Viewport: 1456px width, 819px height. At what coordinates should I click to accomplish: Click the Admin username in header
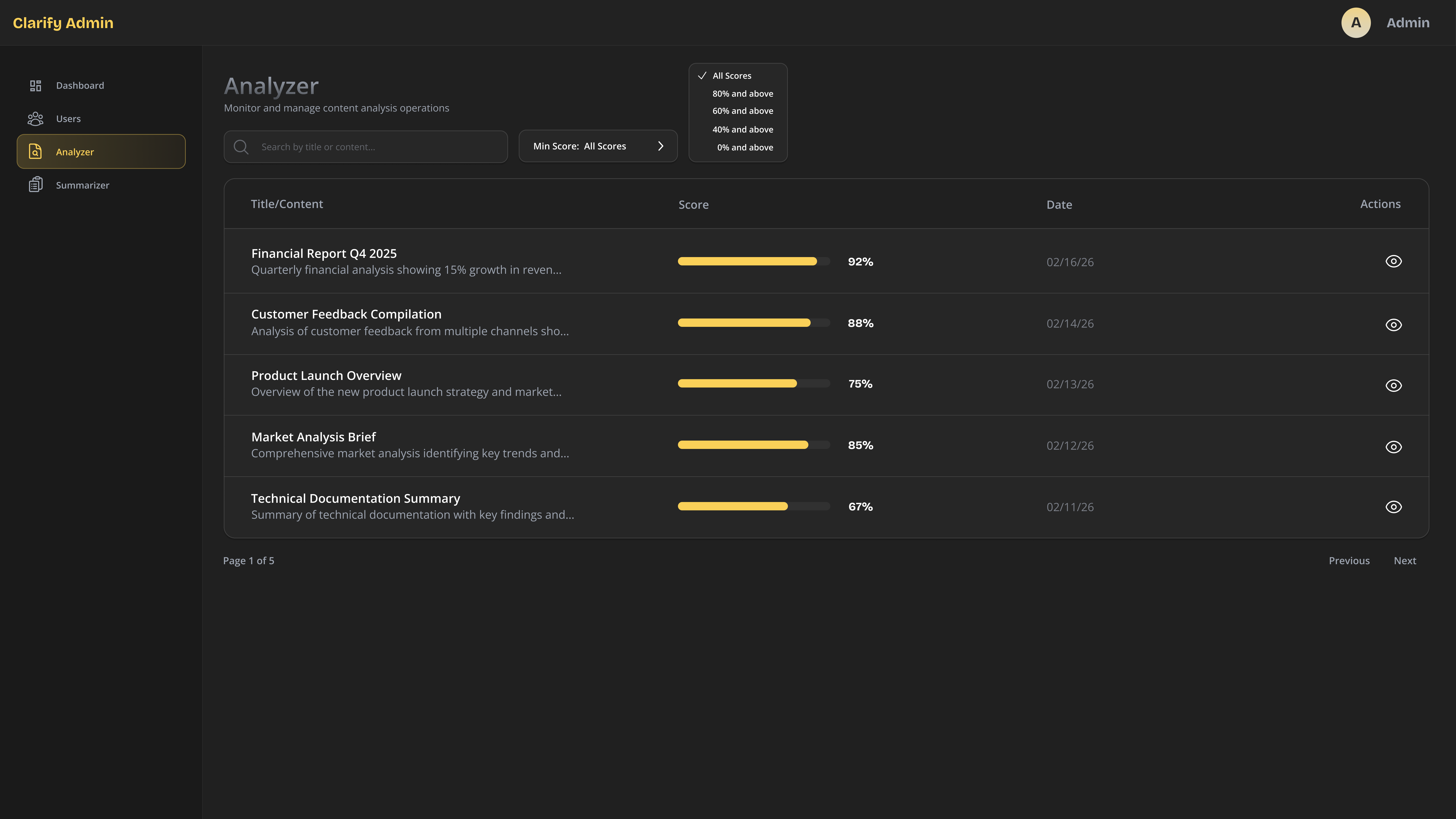(1408, 23)
